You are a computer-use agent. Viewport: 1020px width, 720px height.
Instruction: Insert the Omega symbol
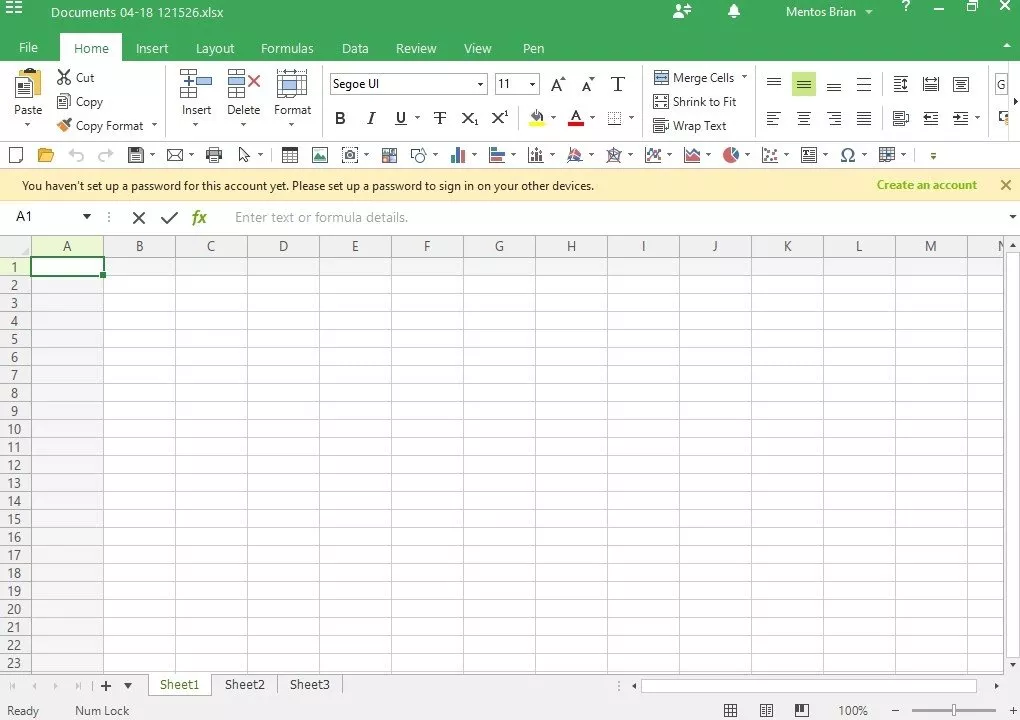pyautogui.click(x=848, y=154)
